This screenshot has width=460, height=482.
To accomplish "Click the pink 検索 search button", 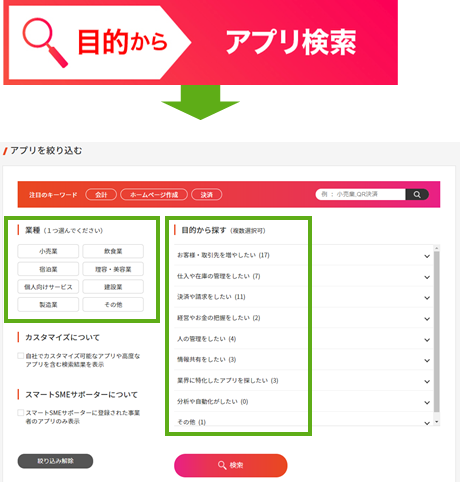I will tap(231, 465).
